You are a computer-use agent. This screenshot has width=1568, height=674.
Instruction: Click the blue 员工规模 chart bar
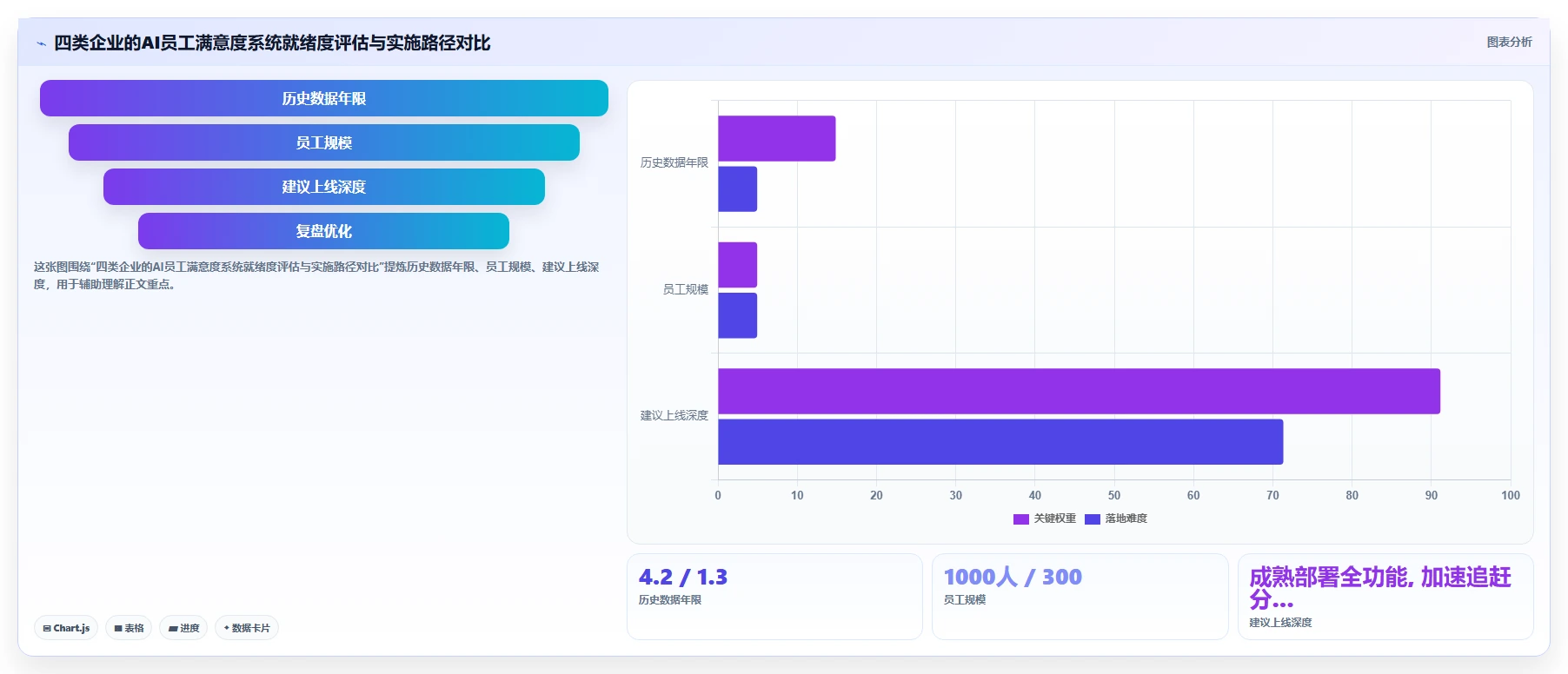tap(737, 315)
